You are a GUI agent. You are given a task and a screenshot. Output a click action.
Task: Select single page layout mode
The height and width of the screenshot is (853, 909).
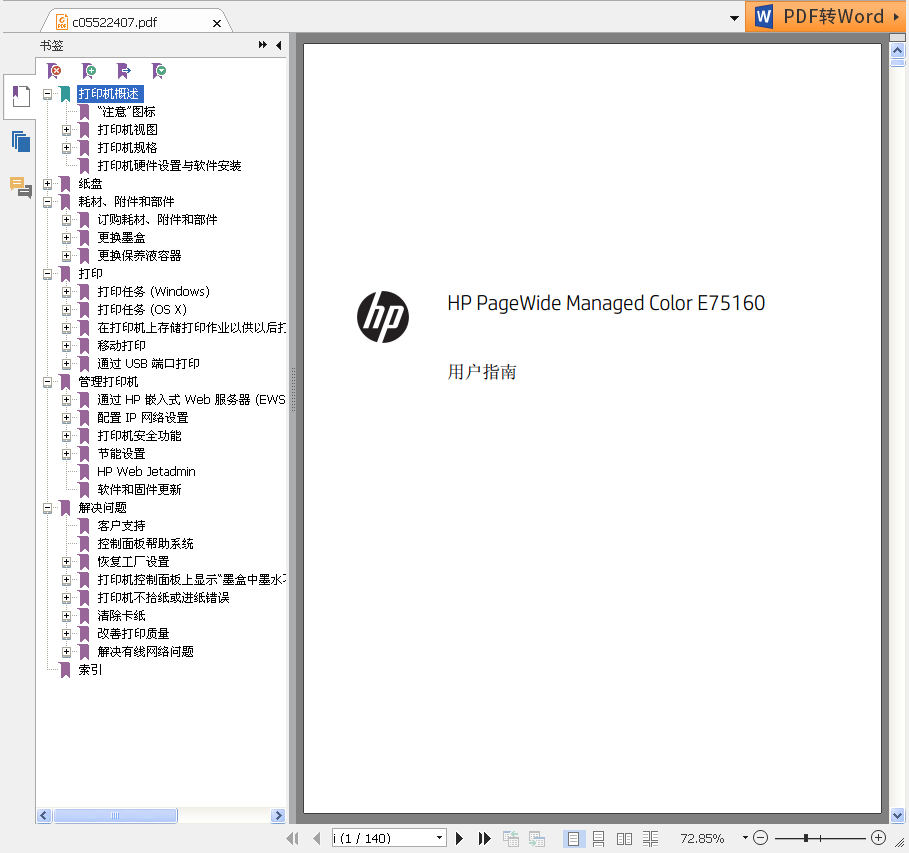[573, 838]
